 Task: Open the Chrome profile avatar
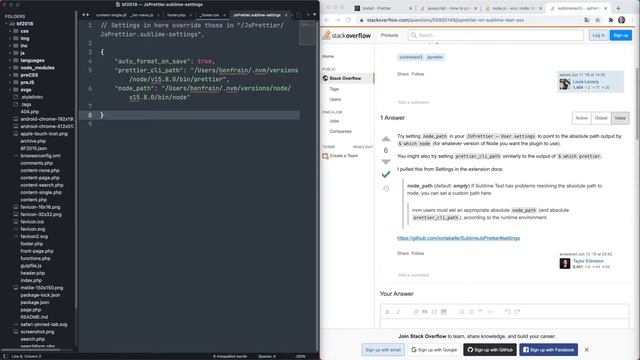(x=622, y=20)
